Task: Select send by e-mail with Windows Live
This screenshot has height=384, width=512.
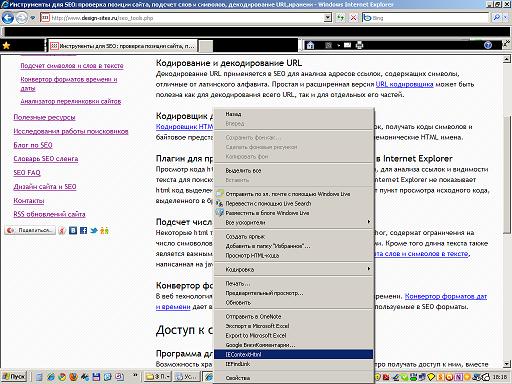Action: tap(293, 194)
